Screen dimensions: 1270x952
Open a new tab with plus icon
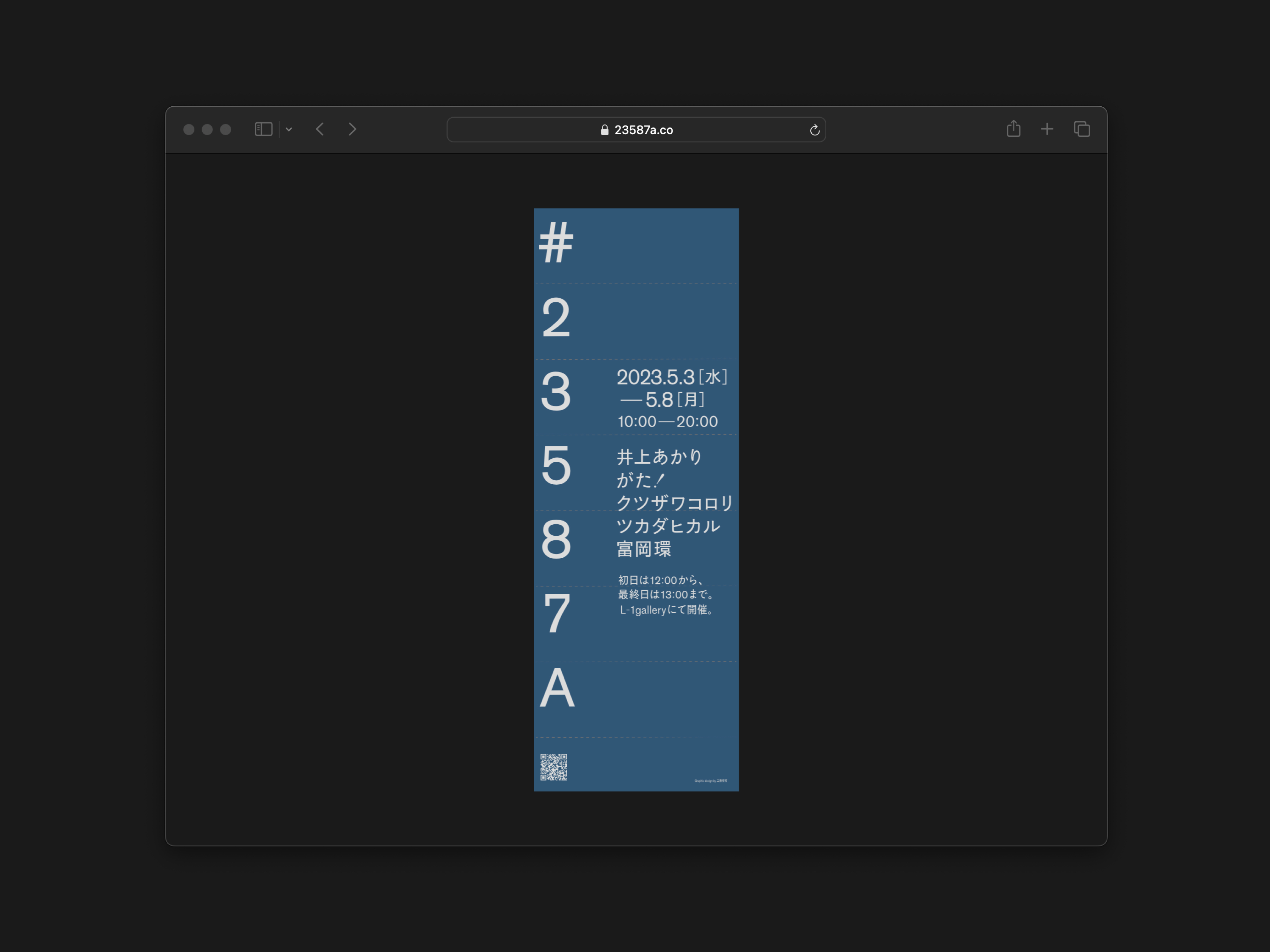pos(1047,129)
